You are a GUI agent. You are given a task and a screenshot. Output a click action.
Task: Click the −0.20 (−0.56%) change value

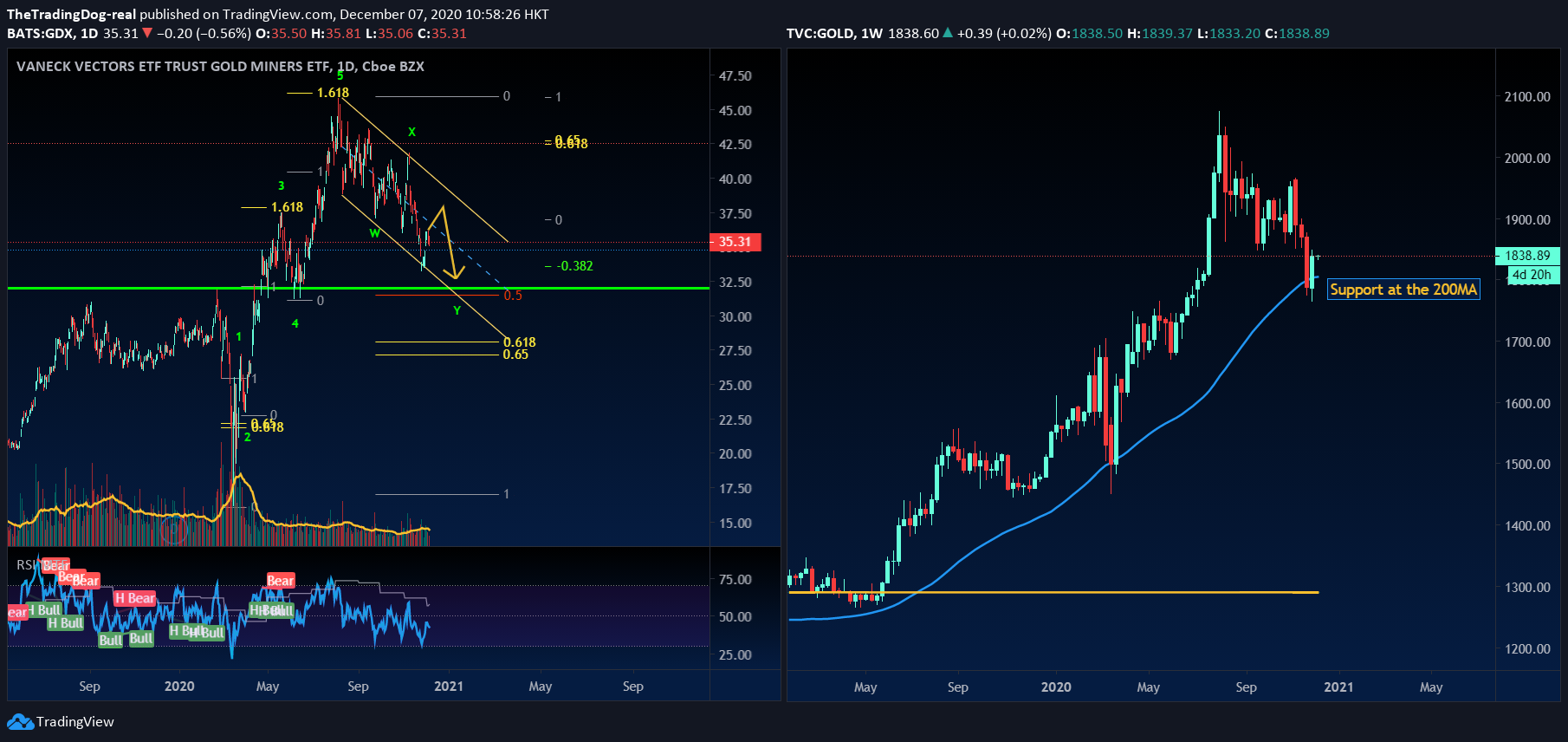point(204,33)
